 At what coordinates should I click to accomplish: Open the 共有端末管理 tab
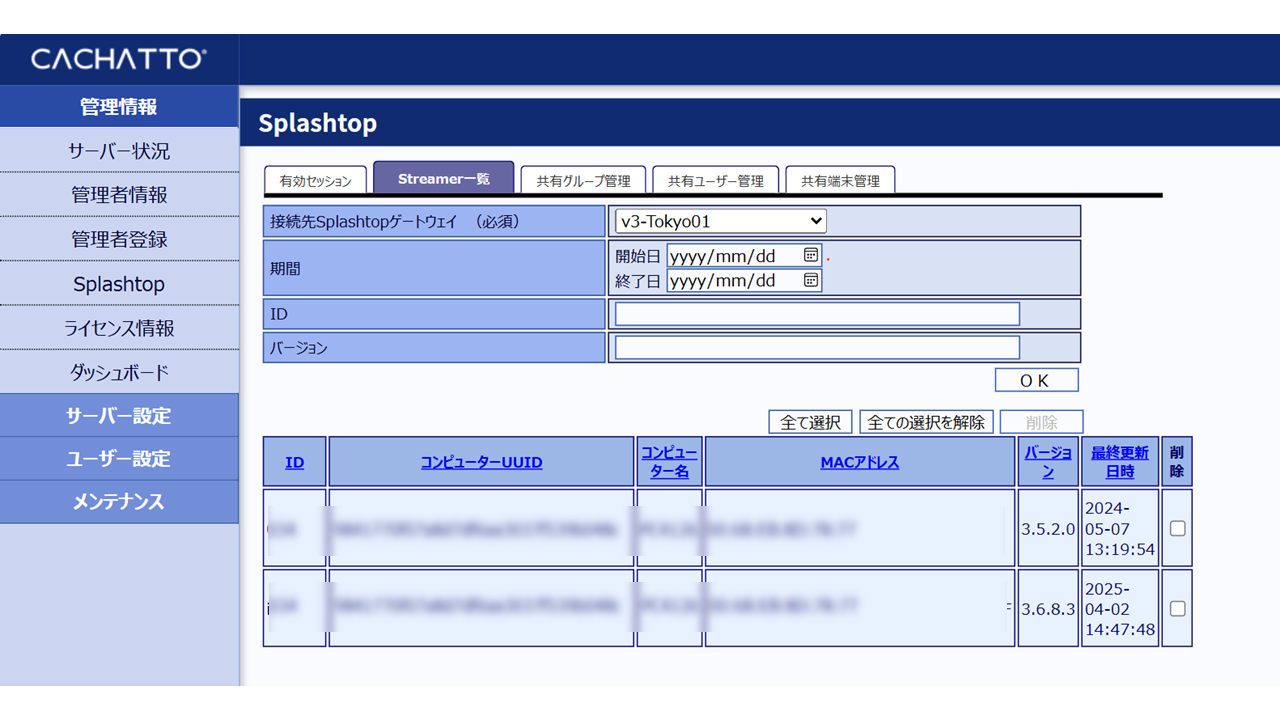click(840, 181)
